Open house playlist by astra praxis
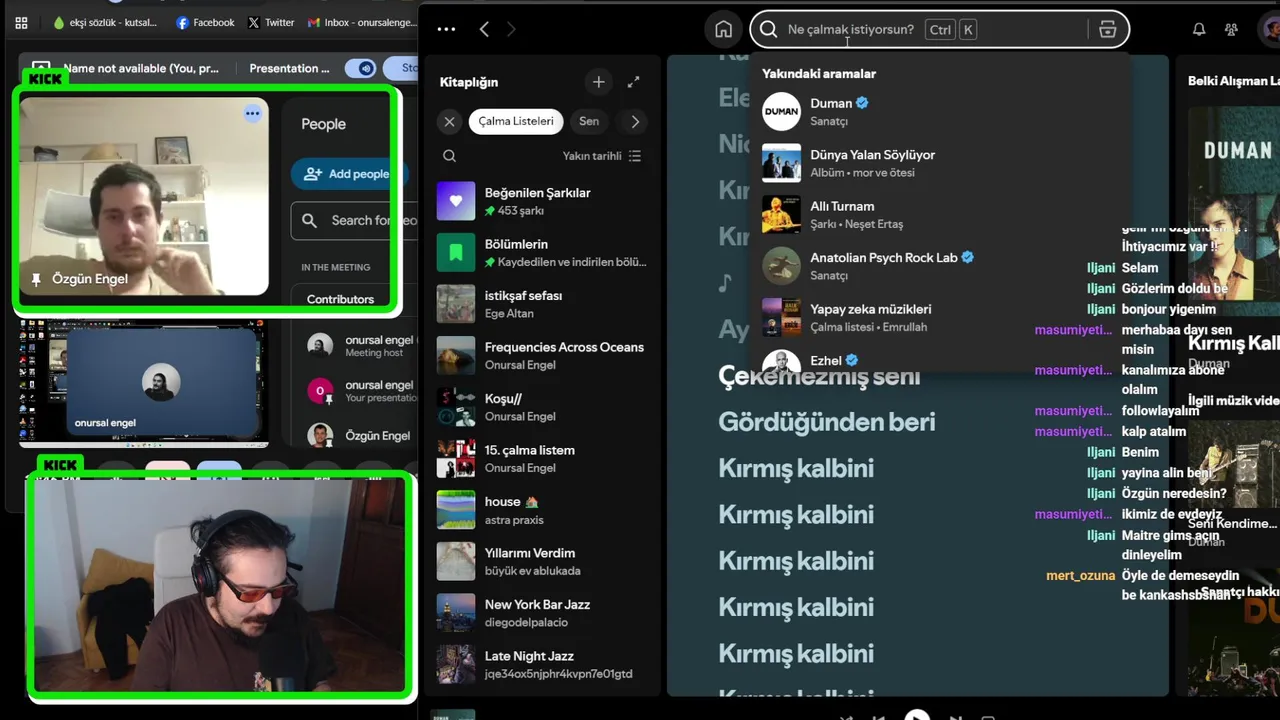1280x720 pixels. 542,510
